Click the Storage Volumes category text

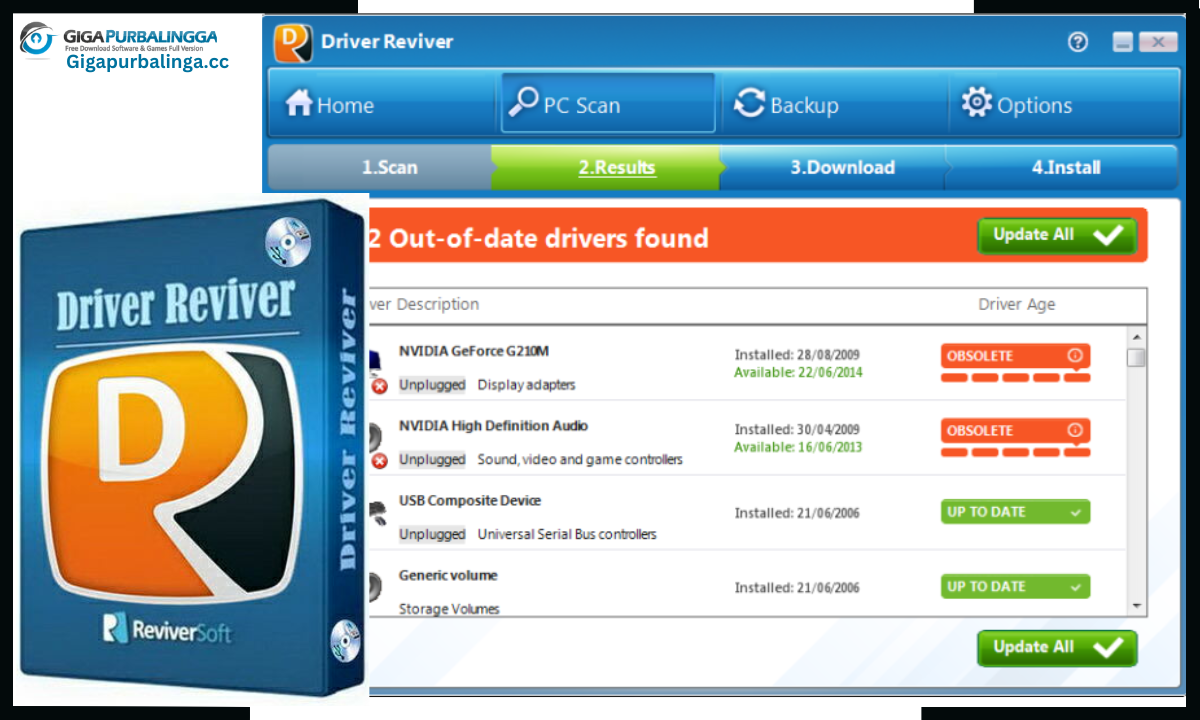[449, 609]
